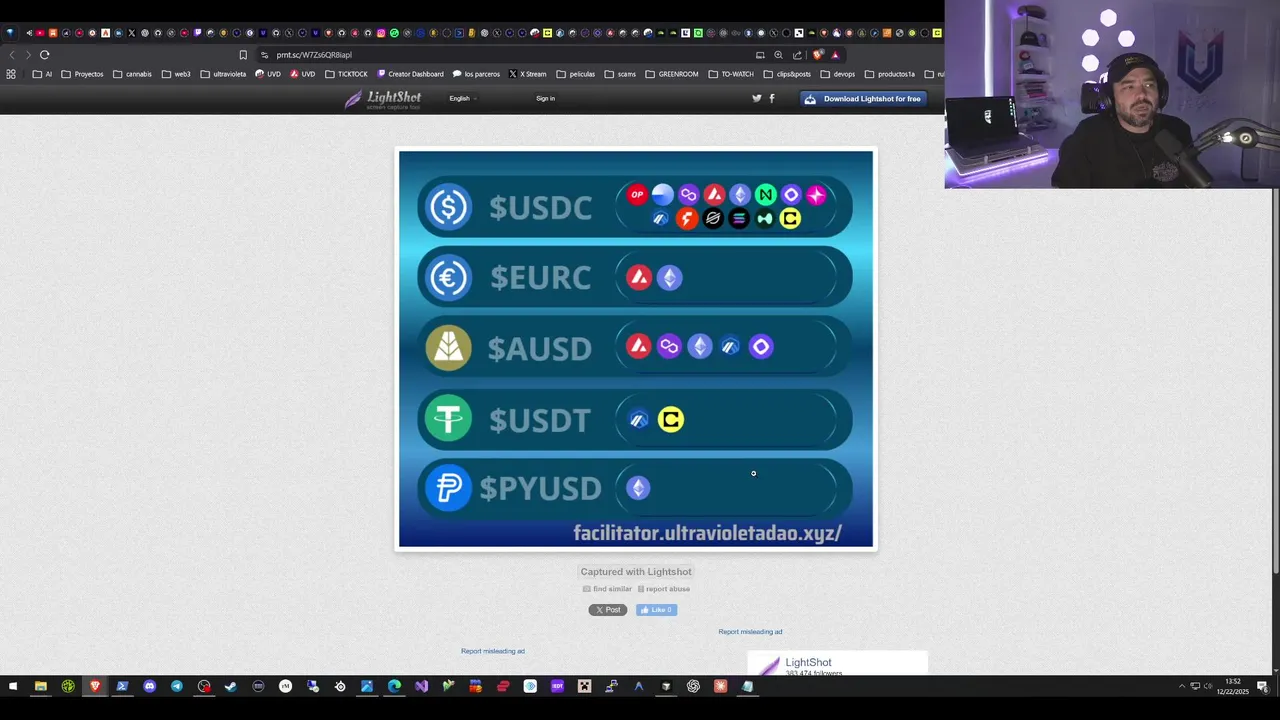Open the cannabis bookmarks folder
Screen dimensions: 1280x720
pyautogui.click(x=132, y=74)
